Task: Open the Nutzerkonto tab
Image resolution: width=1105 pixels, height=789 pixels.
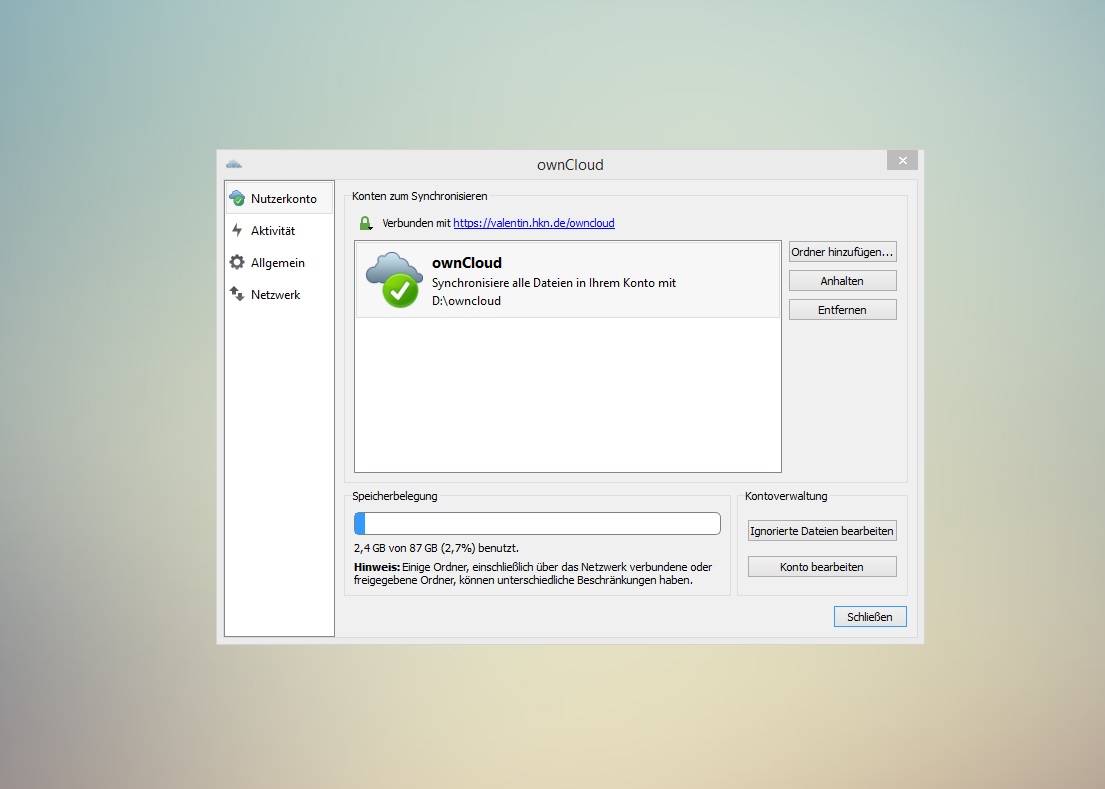Action: (x=279, y=199)
